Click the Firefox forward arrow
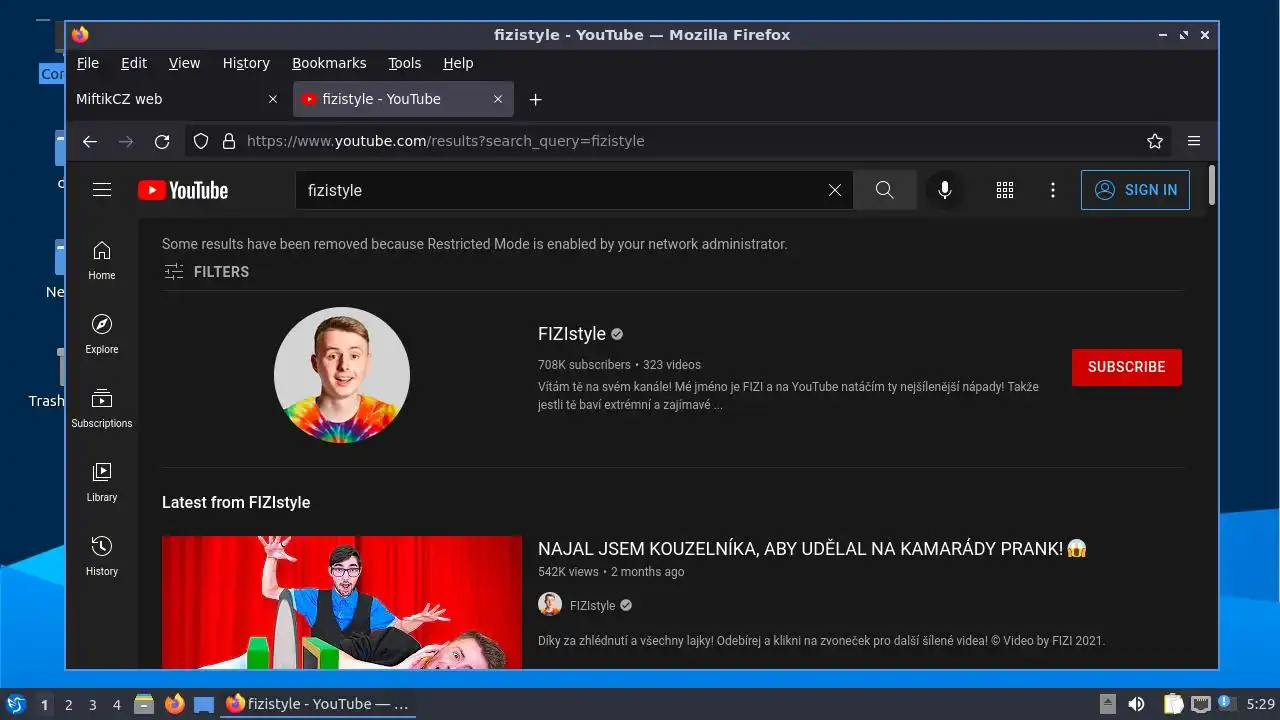Viewport: 1280px width, 720px height. [126, 141]
